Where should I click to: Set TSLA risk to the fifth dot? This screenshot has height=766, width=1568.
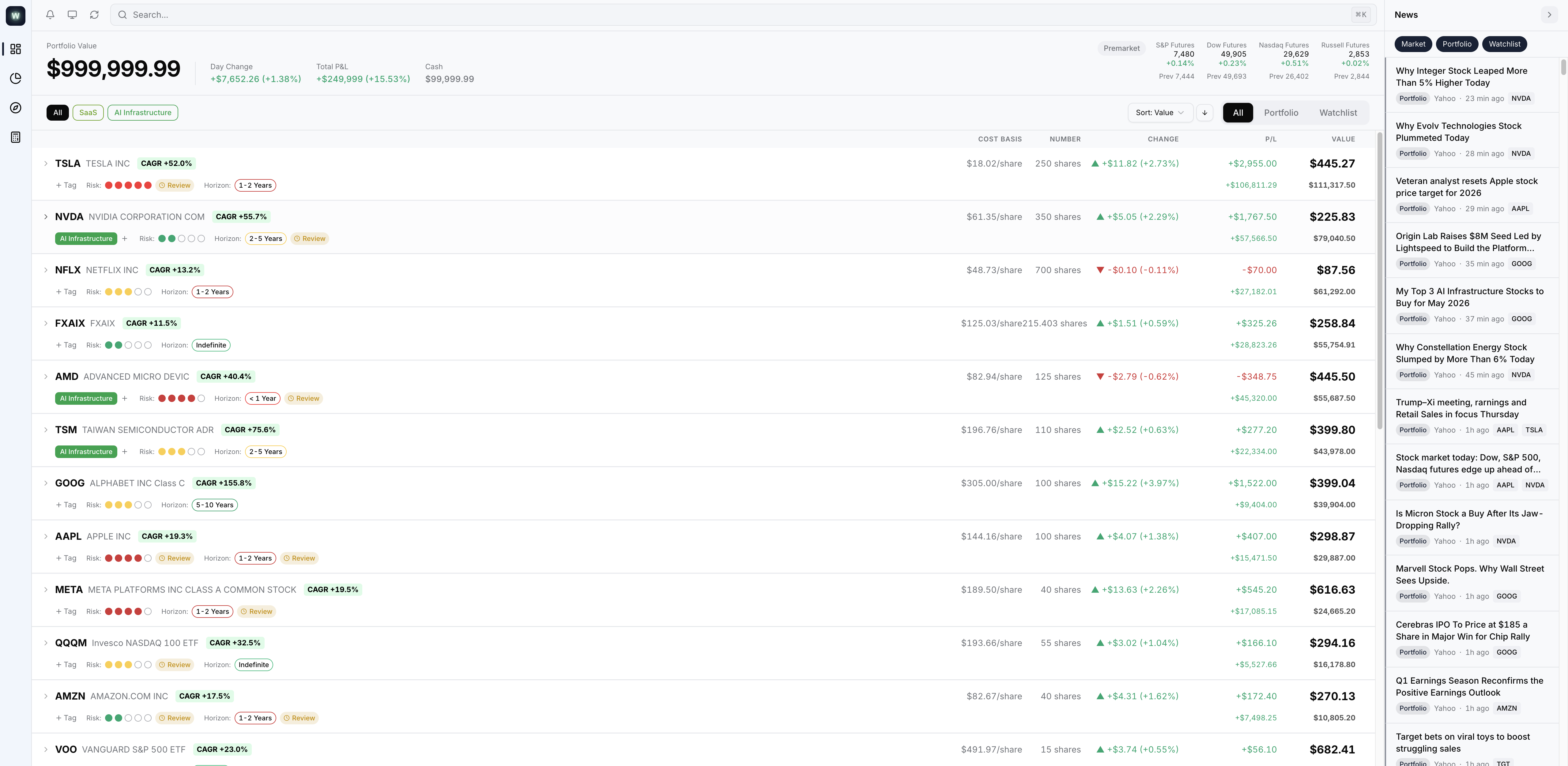pos(148,186)
